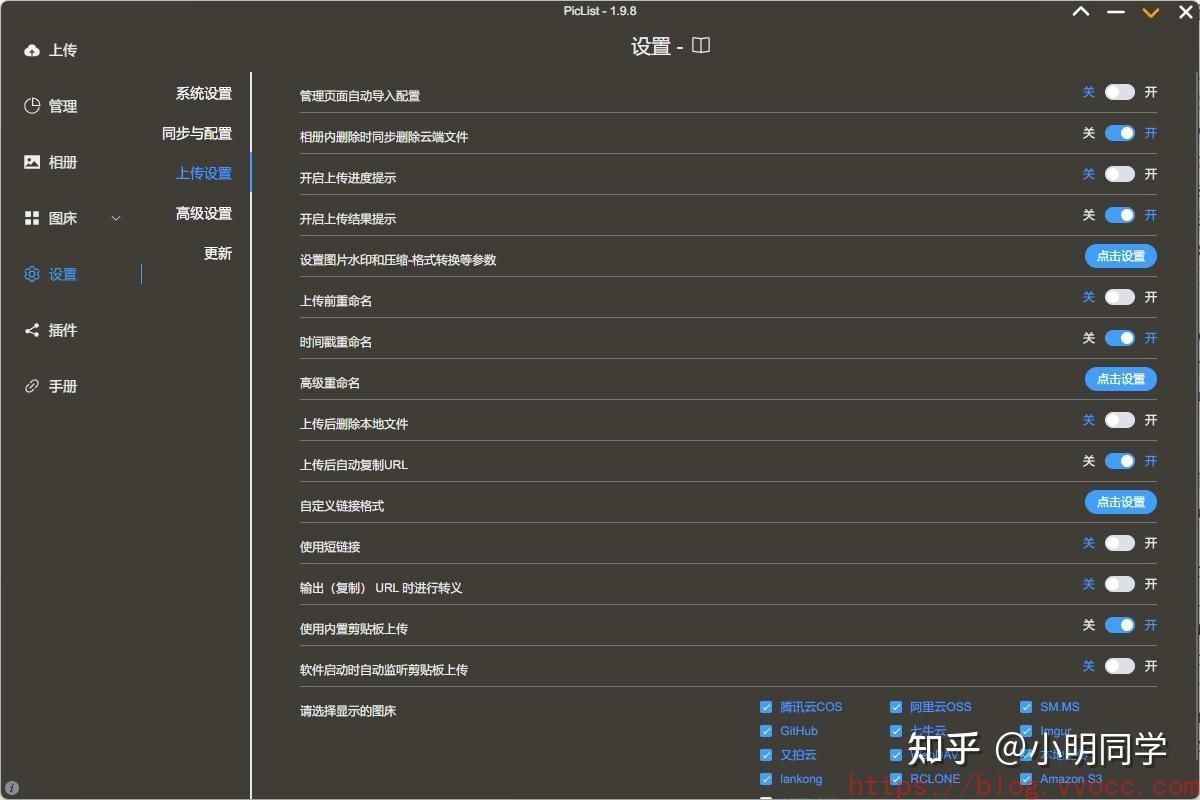Click the 图床 grid icon
This screenshot has width=1200, height=800.
[32, 218]
